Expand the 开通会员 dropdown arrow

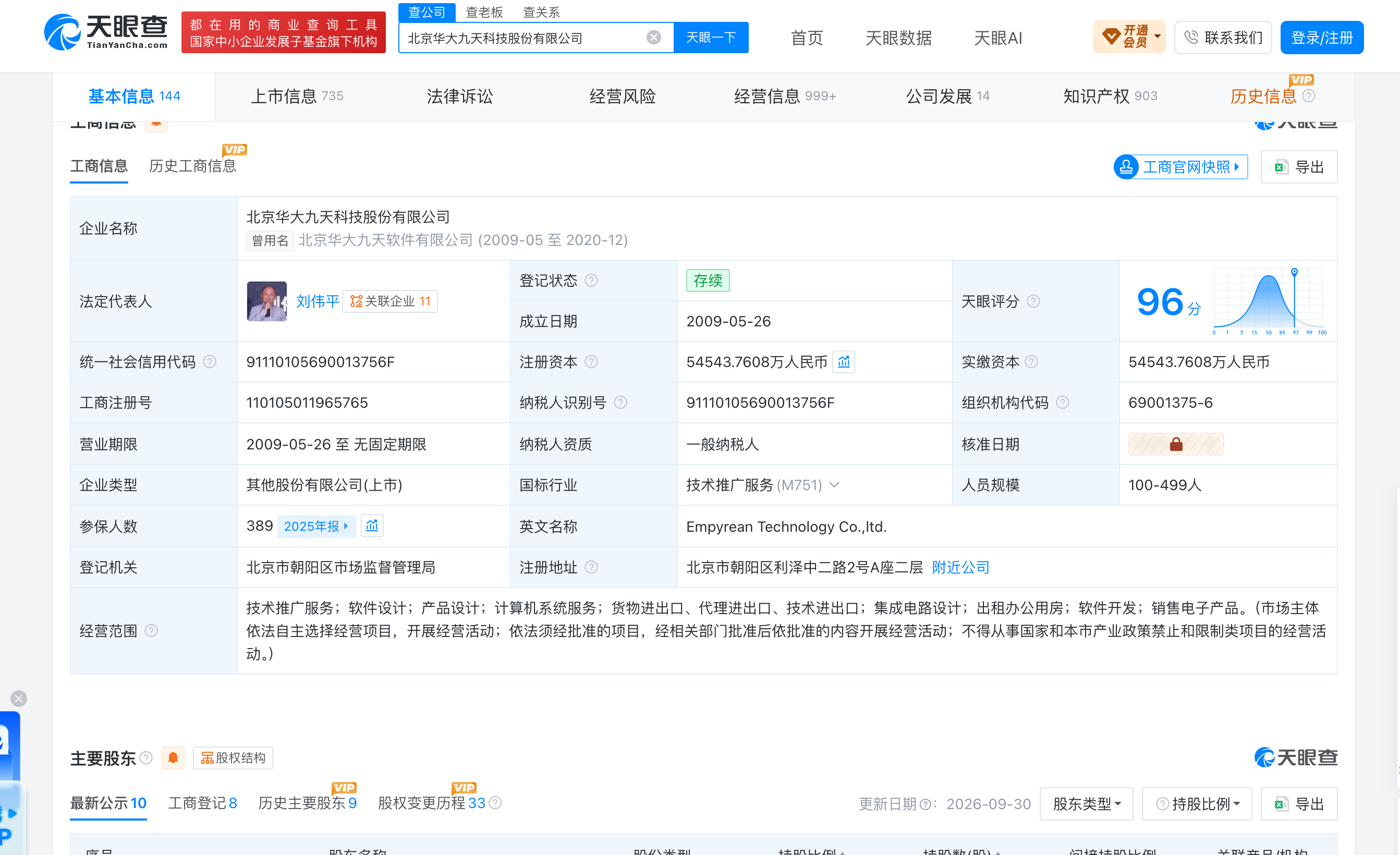pos(1158,36)
